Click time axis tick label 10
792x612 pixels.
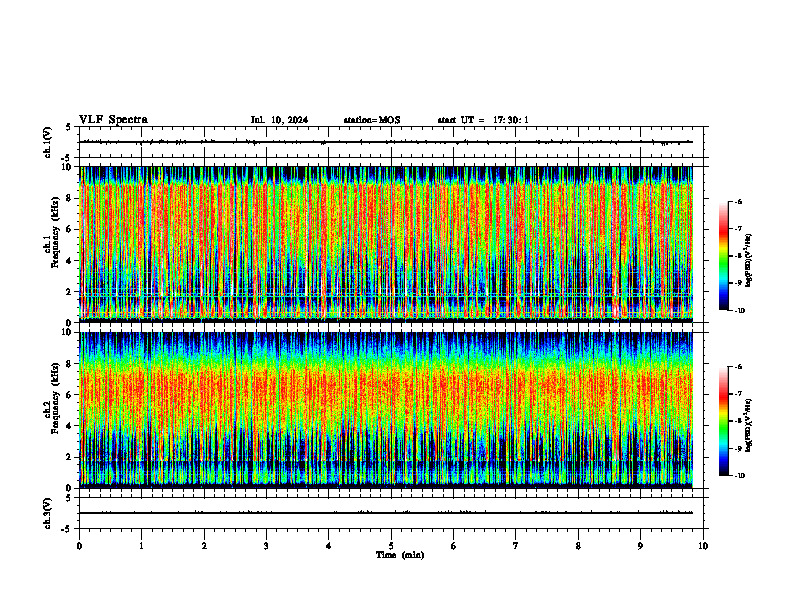coord(703,546)
